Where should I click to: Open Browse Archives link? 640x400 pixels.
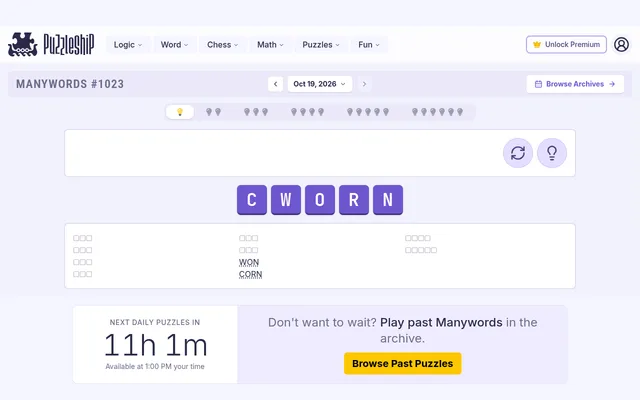click(x=575, y=84)
